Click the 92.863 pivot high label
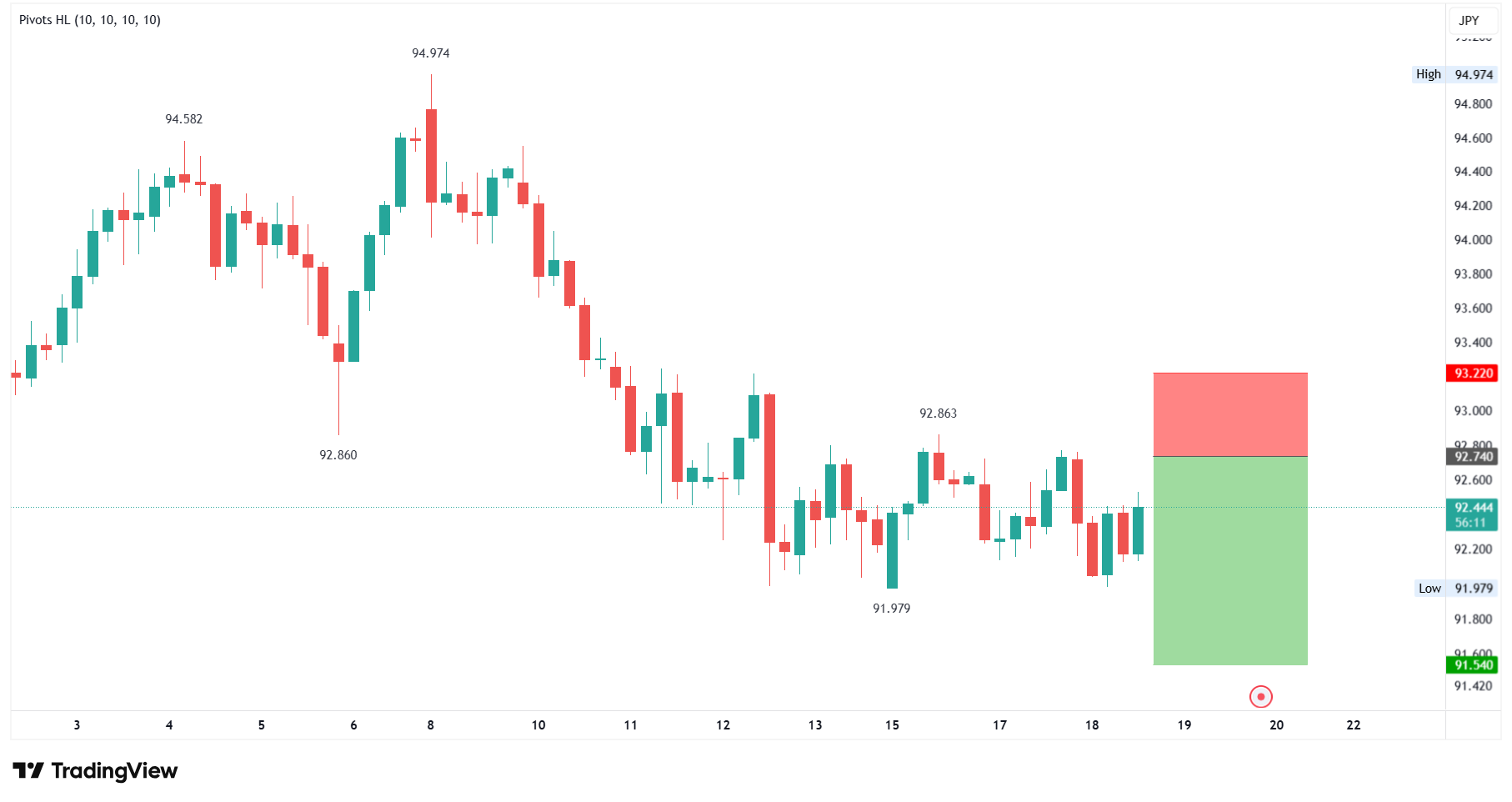This screenshot has width=1512, height=802. 938,414
